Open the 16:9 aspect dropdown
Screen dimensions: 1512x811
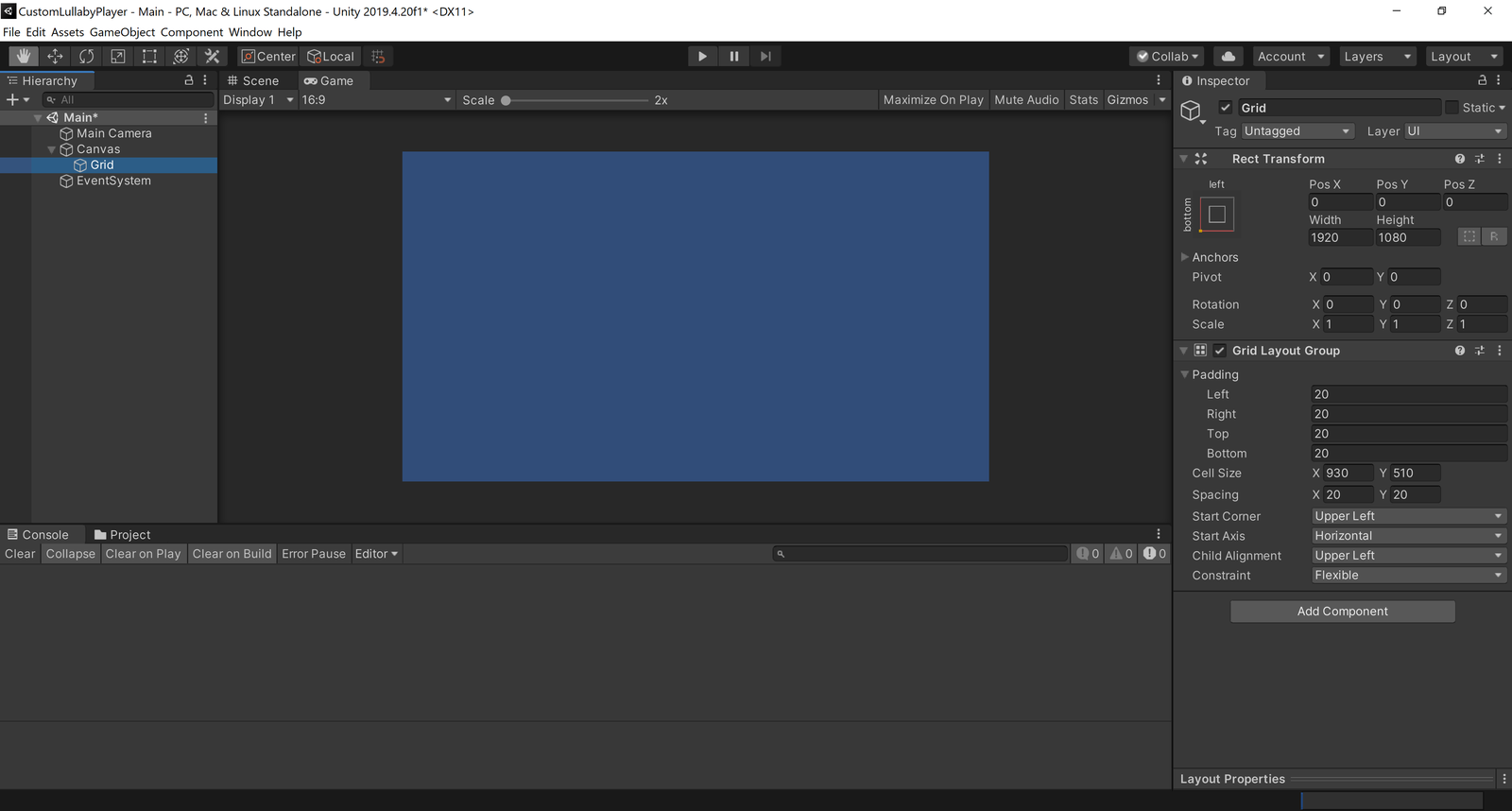pos(376,100)
